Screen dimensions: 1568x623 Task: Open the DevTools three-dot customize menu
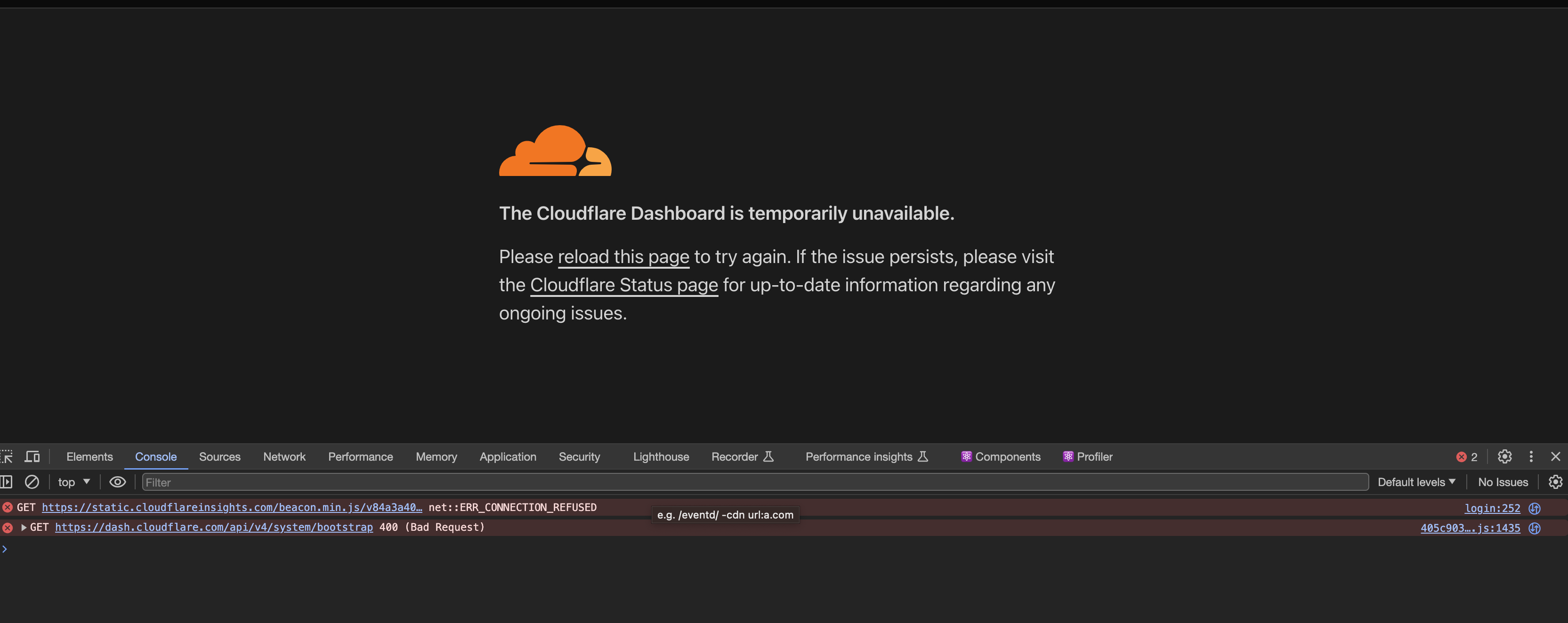click(x=1531, y=456)
